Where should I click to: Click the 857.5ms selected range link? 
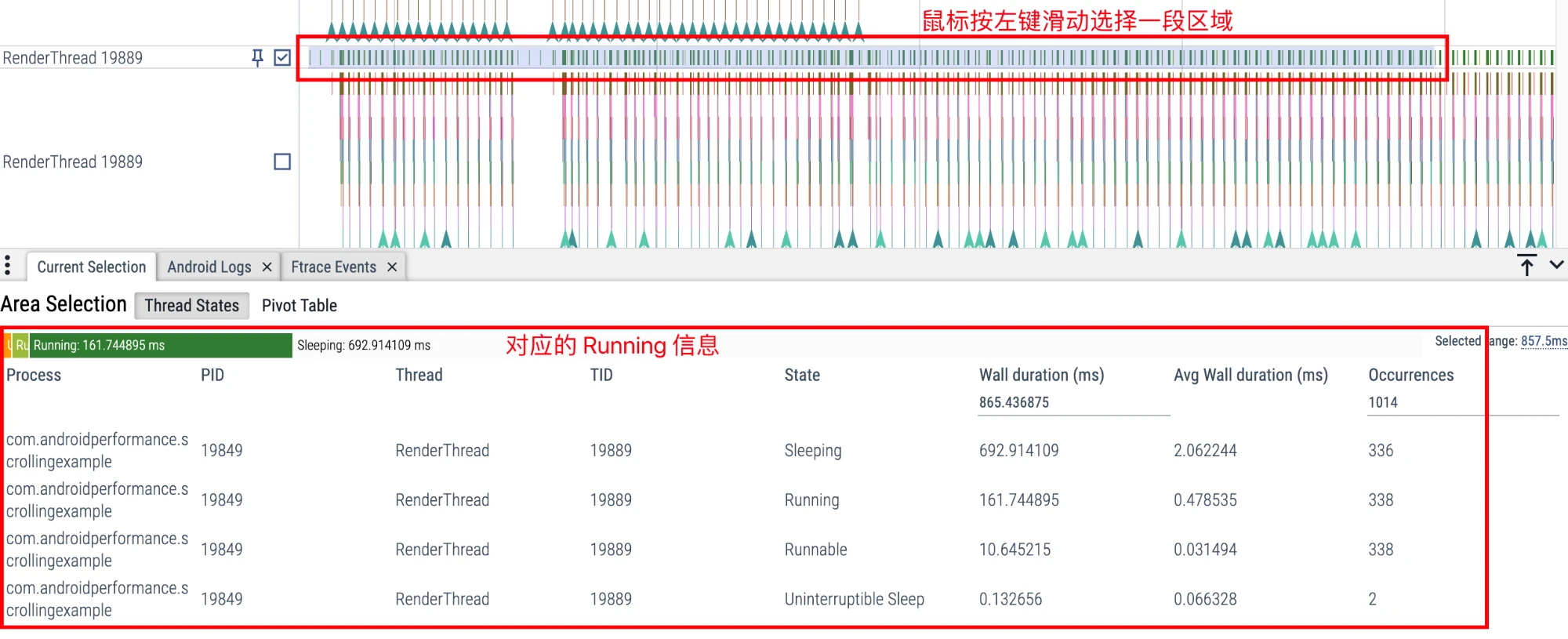[1543, 341]
